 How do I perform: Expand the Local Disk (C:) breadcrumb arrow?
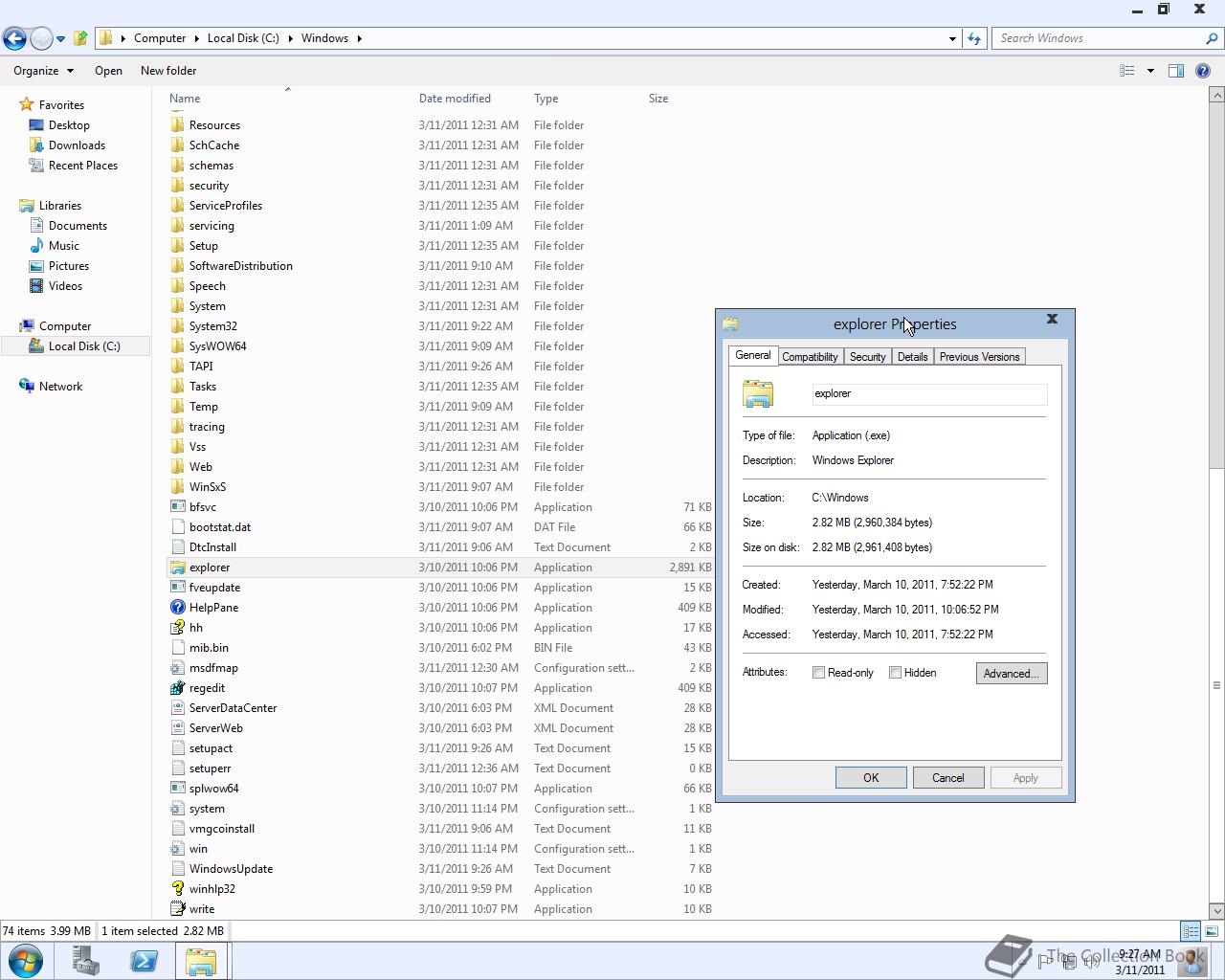pos(291,38)
